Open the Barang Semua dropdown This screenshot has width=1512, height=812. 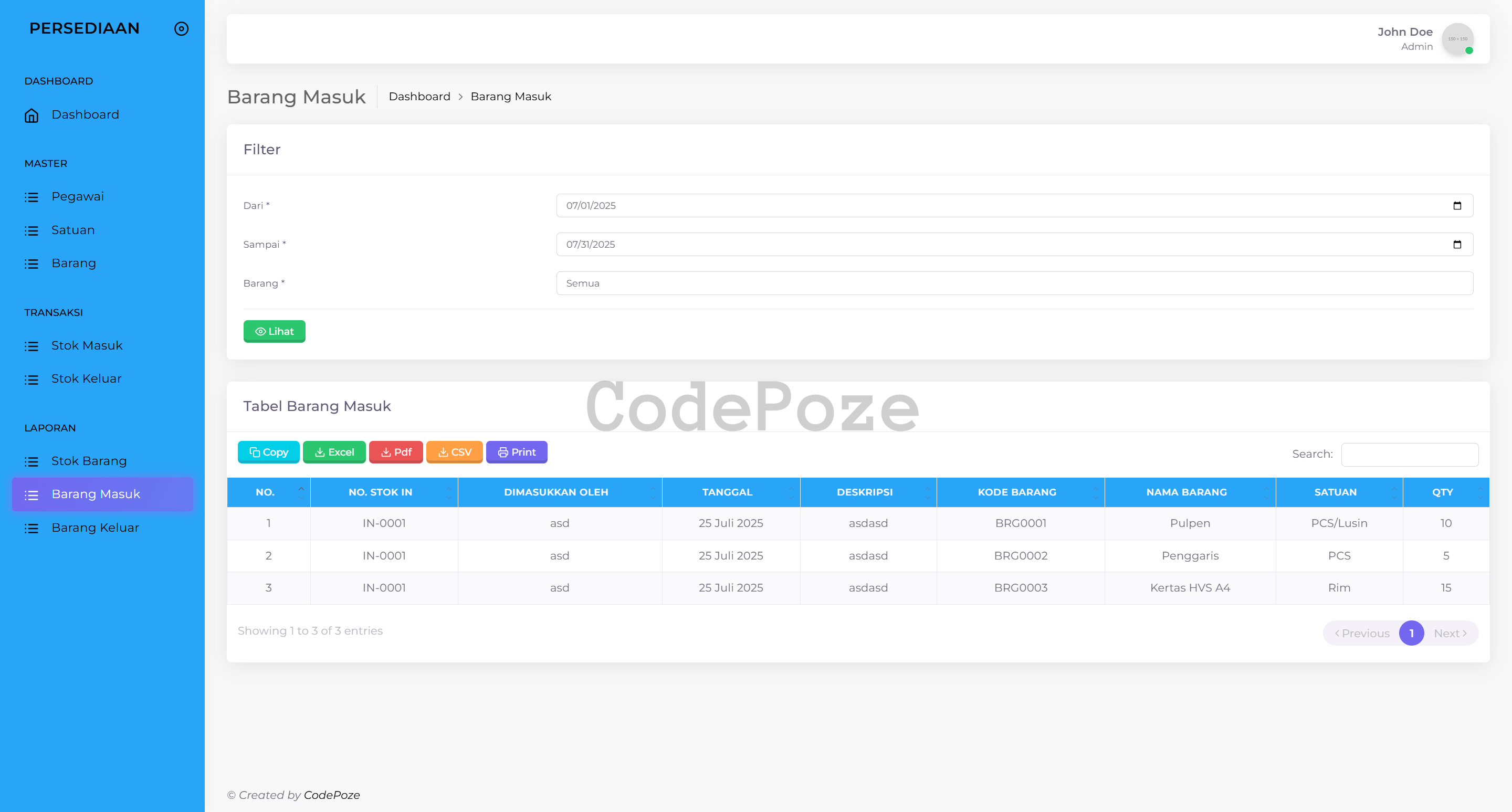pyautogui.click(x=1014, y=283)
